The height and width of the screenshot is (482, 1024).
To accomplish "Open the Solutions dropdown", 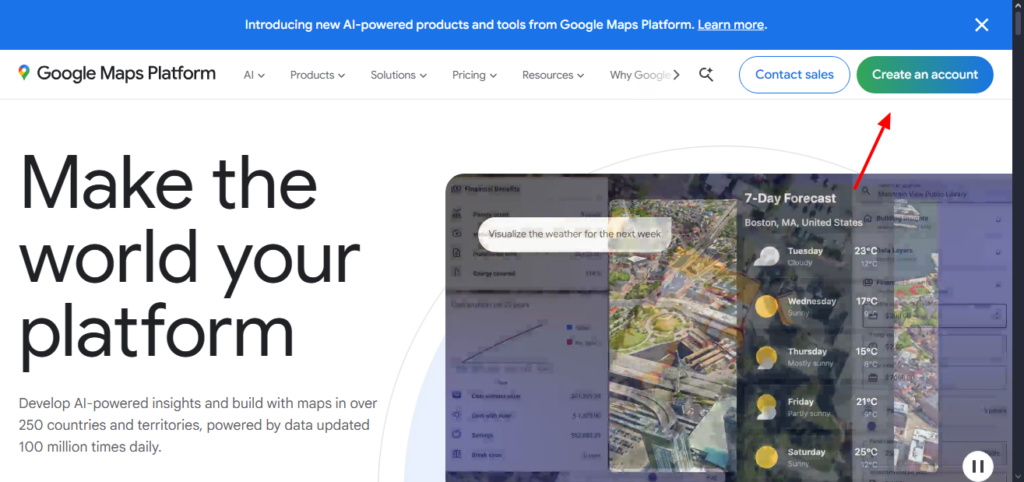I will (398, 75).
